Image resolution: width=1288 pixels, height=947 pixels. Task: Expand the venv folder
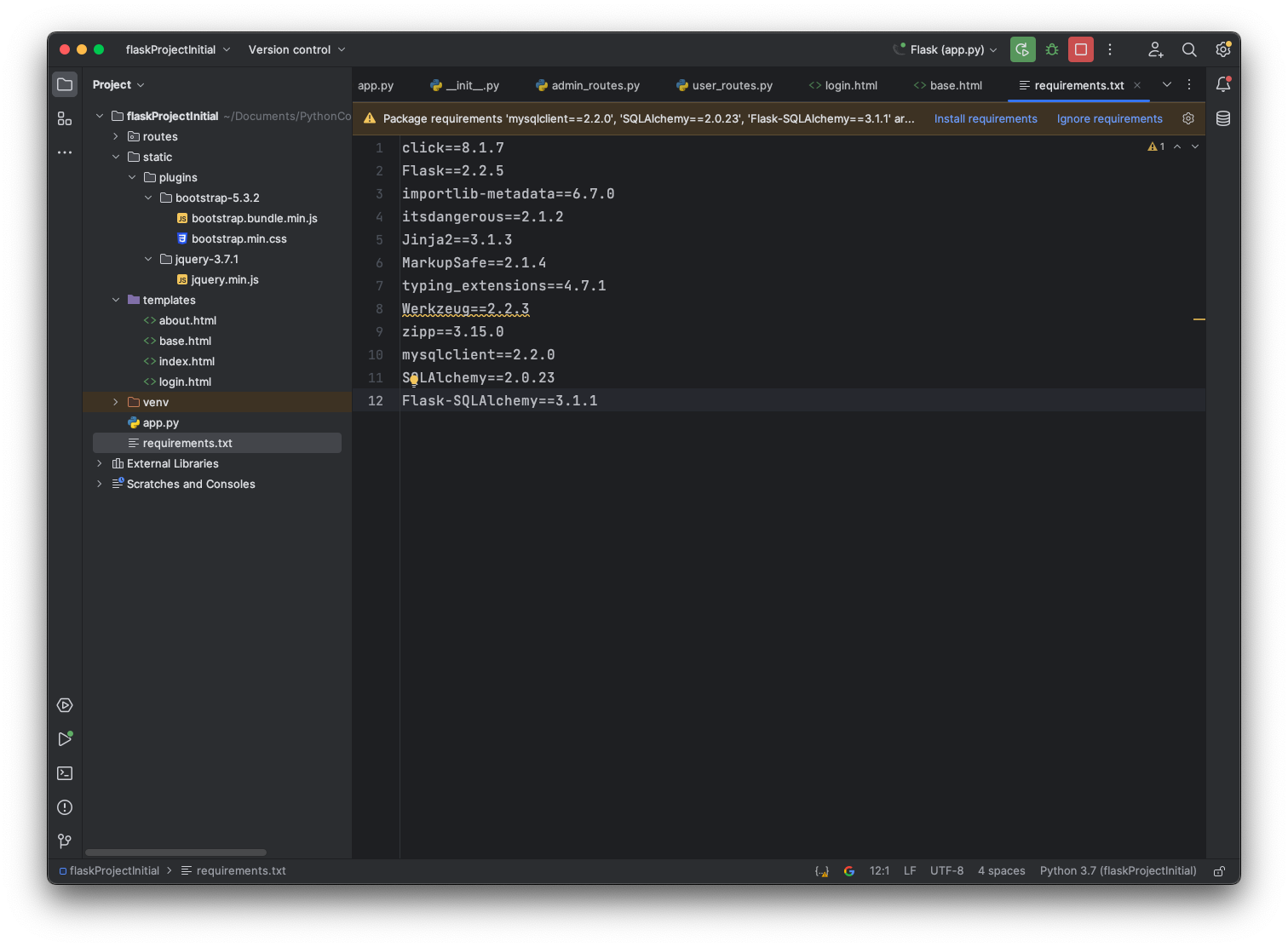116,402
